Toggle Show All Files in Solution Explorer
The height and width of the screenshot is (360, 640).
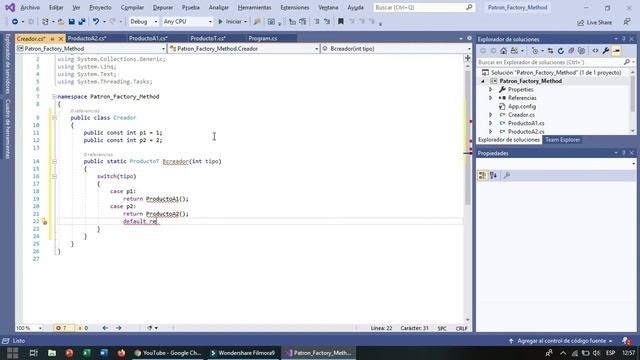(581, 51)
